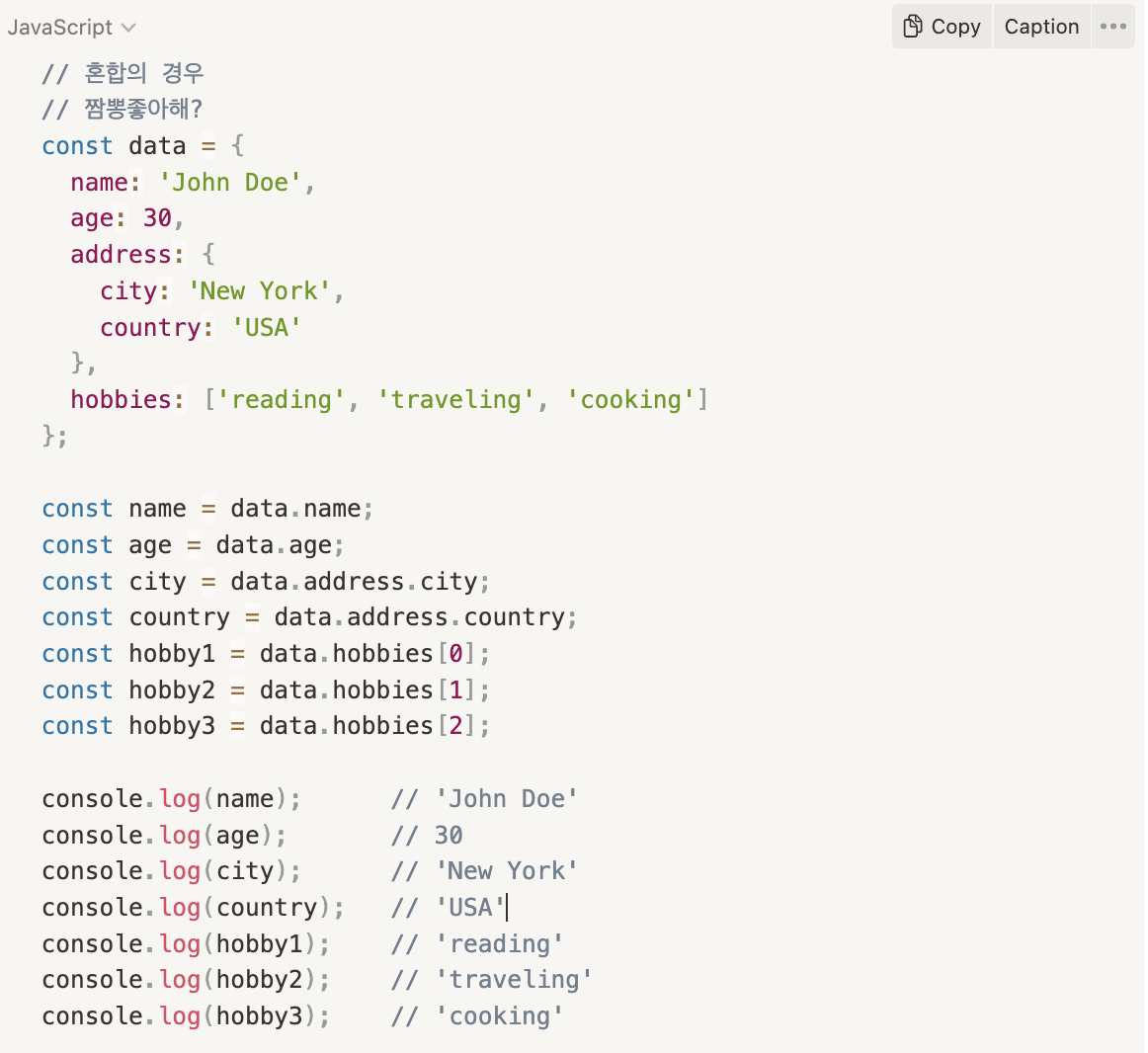Click the 'reading' string in hobbies array
This screenshot has width=1148, height=1053.
tap(282, 400)
